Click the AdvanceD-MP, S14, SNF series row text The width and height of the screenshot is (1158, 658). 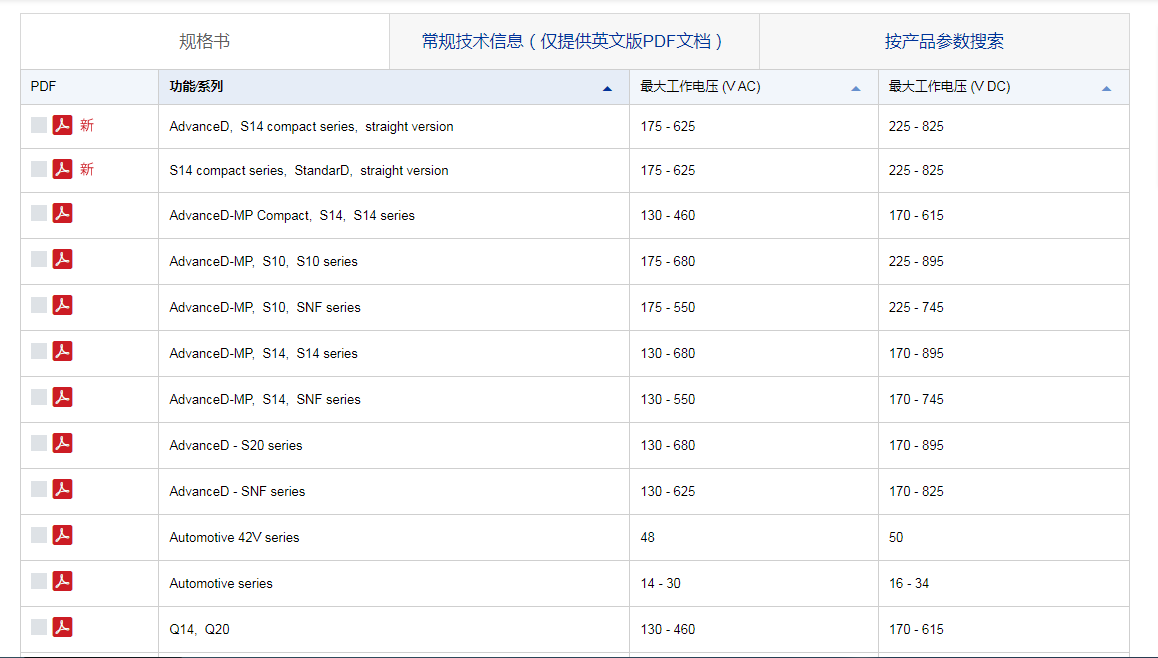(x=265, y=399)
